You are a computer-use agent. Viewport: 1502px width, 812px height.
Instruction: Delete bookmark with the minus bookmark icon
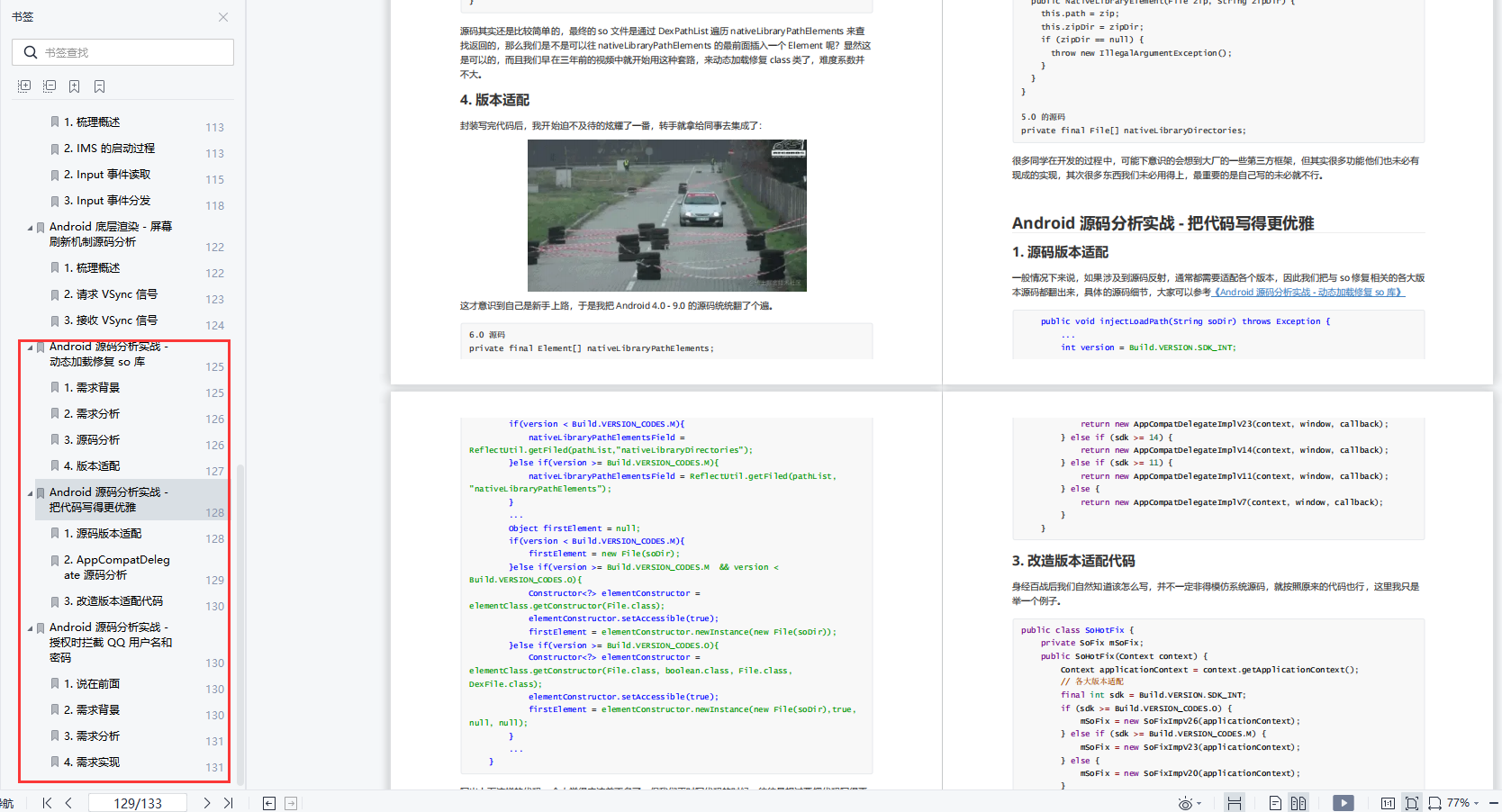tap(100, 86)
